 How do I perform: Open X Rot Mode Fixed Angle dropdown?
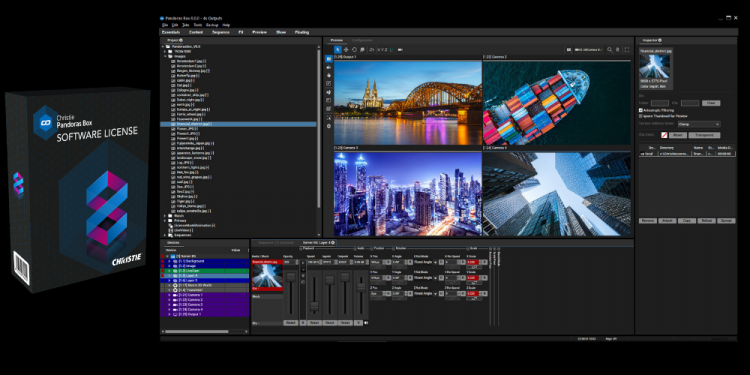click(426, 262)
